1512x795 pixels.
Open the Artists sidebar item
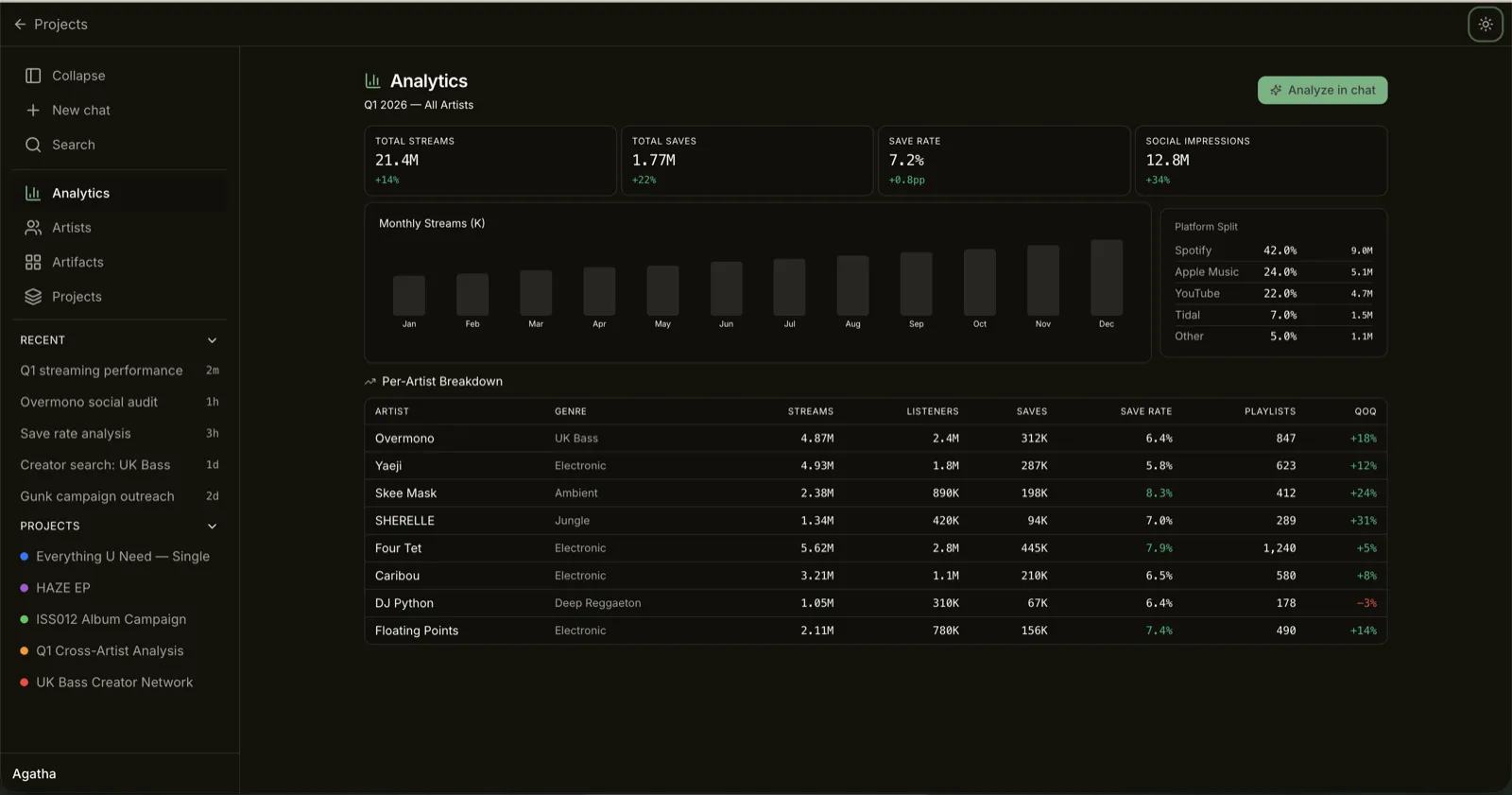[x=120, y=228]
